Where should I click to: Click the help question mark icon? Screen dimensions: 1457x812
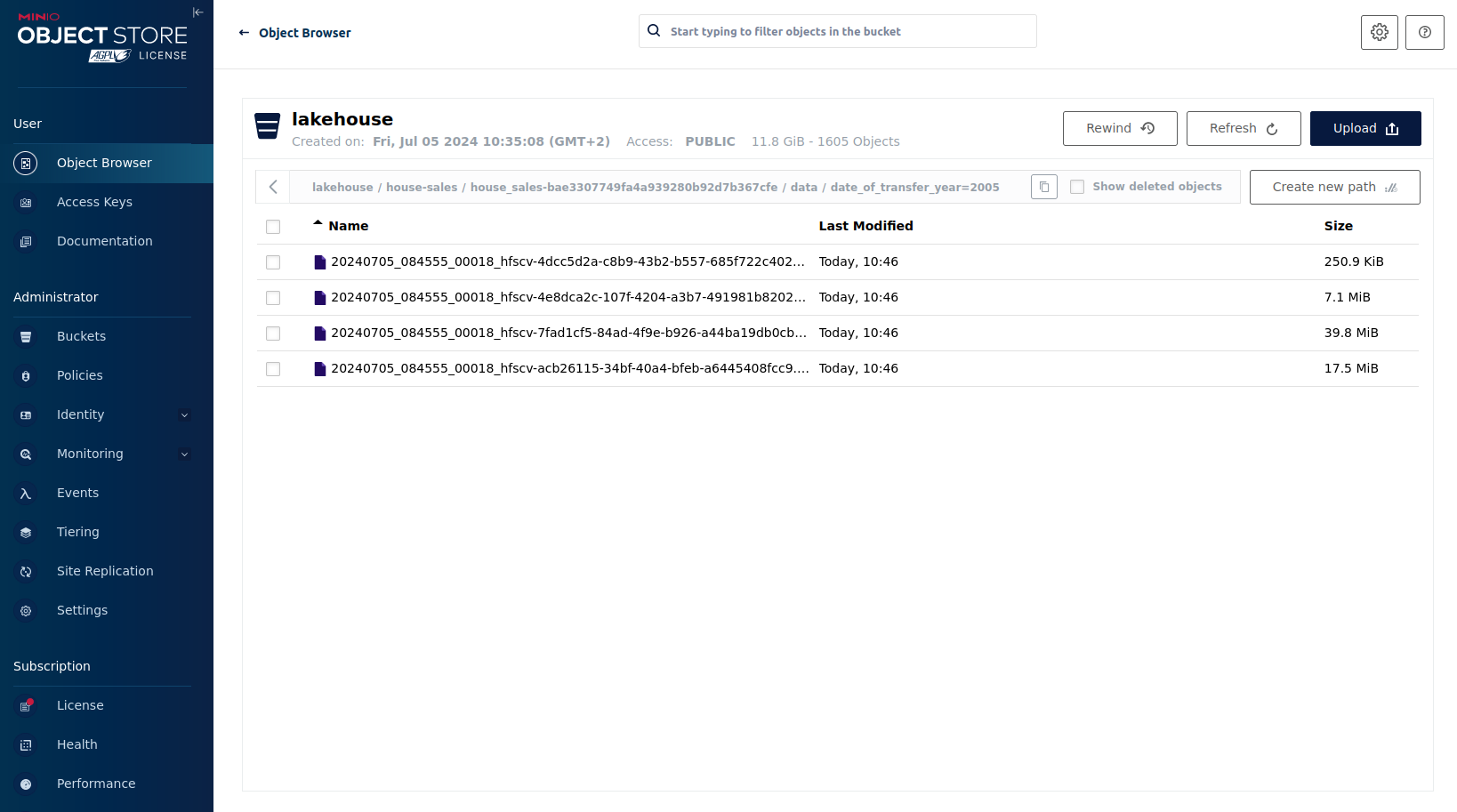pyautogui.click(x=1424, y=32)
